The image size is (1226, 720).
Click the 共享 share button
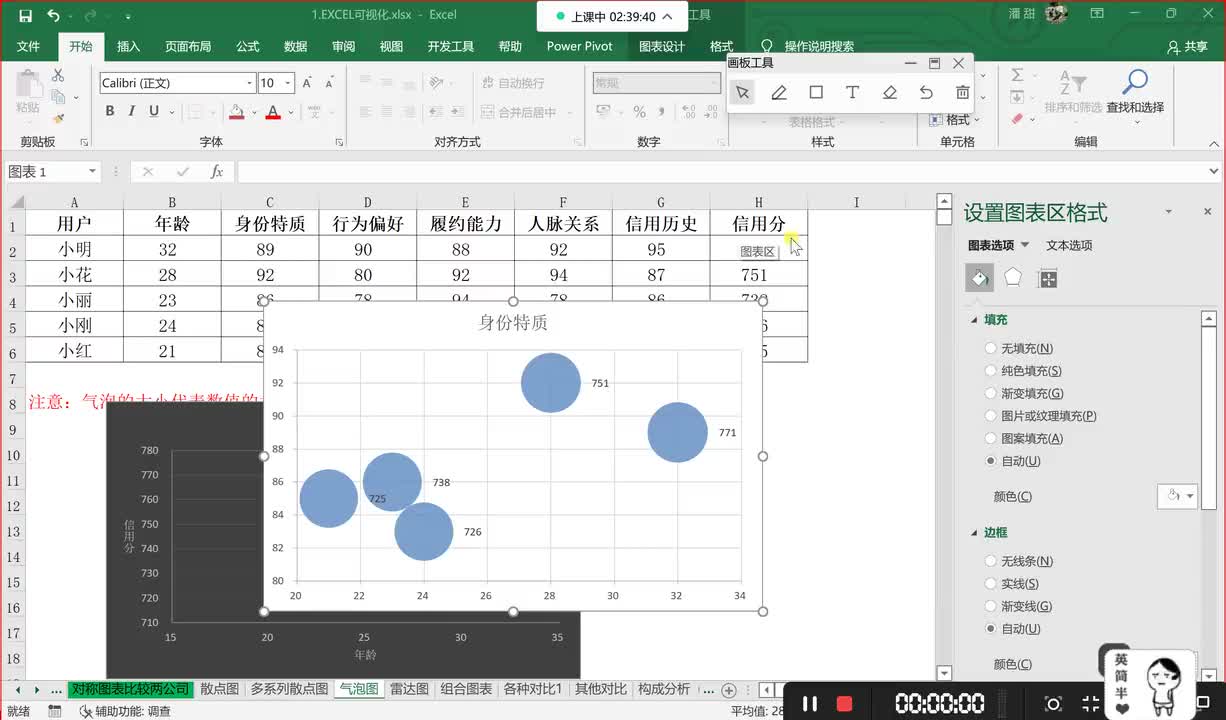tap(1188, 47)
